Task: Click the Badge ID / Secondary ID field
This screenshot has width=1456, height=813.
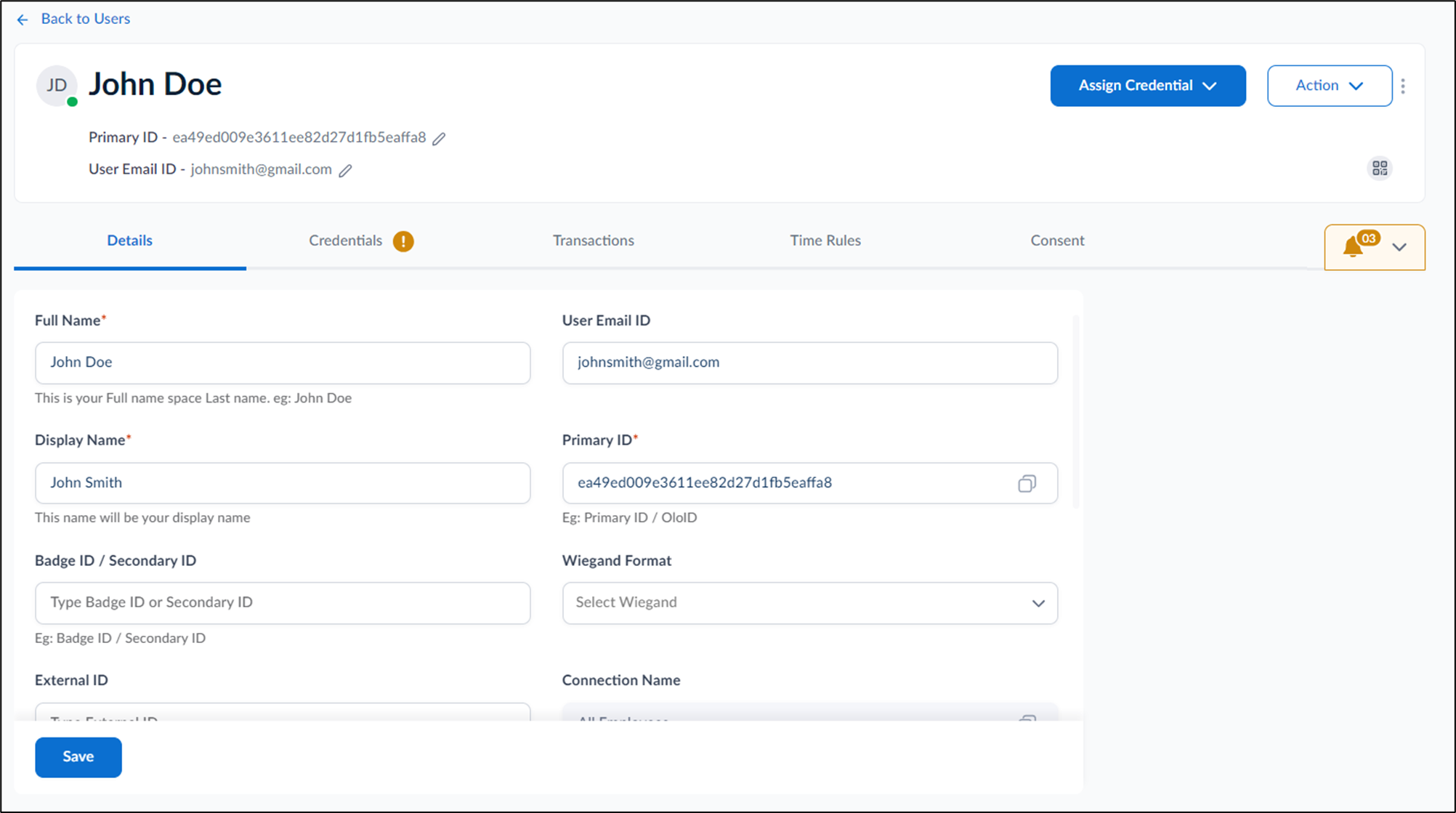Action: [x=283, y=603]
